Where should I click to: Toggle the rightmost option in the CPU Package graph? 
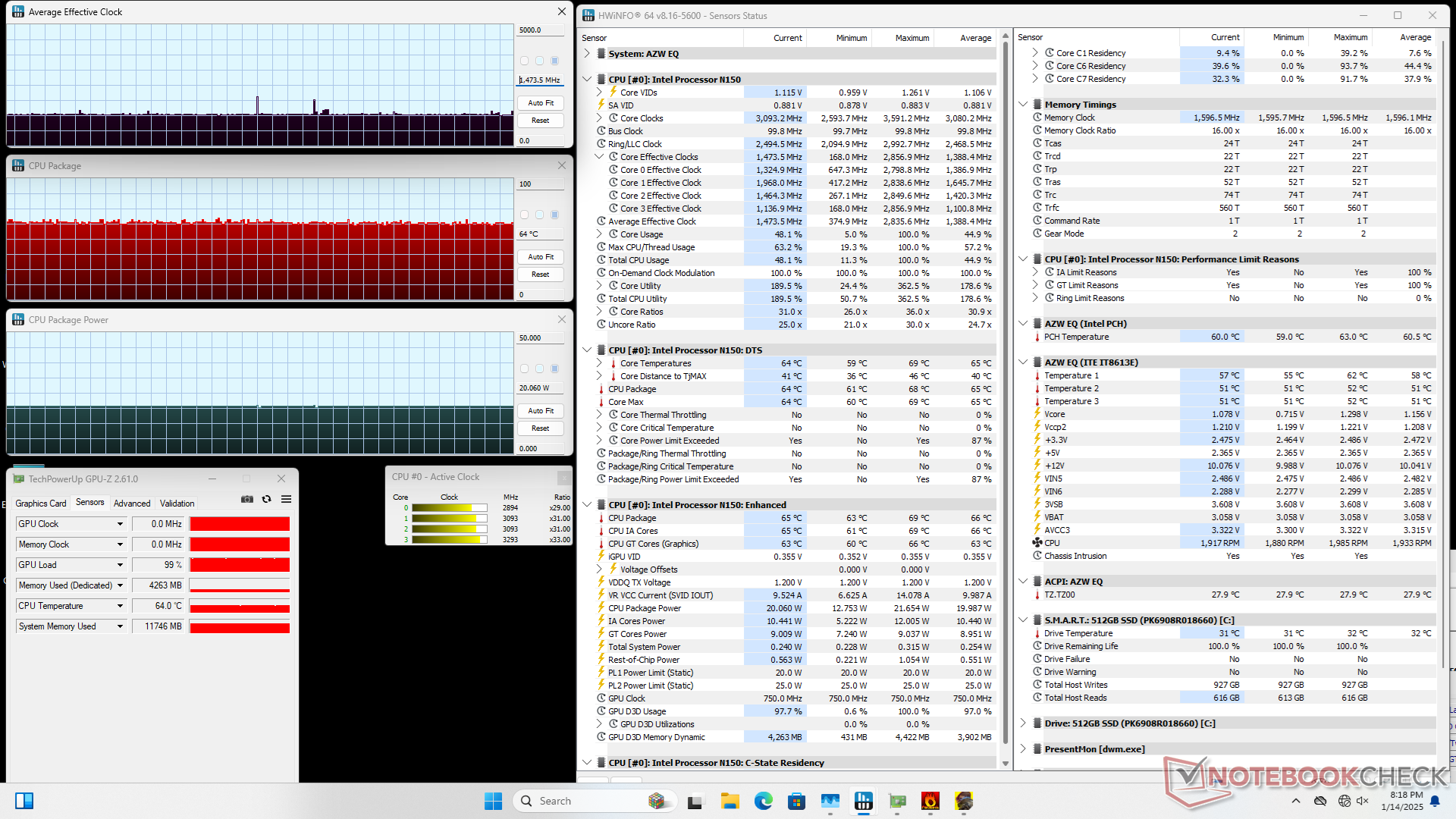pos(554,215)
